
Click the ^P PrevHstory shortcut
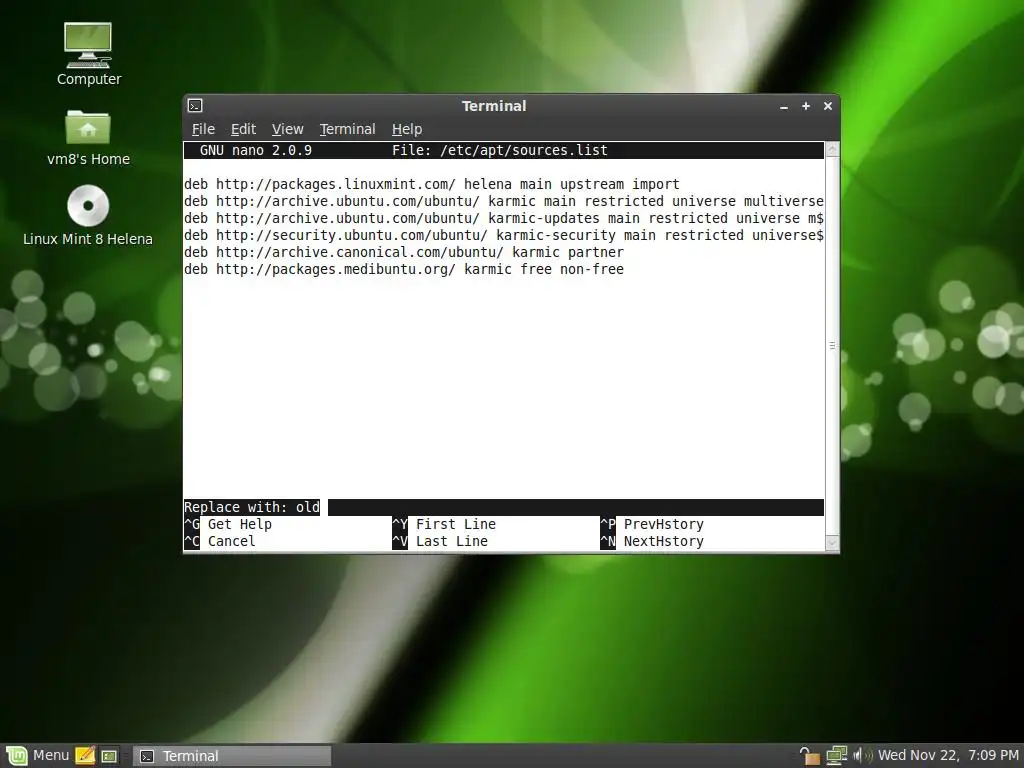click(652, 524)
